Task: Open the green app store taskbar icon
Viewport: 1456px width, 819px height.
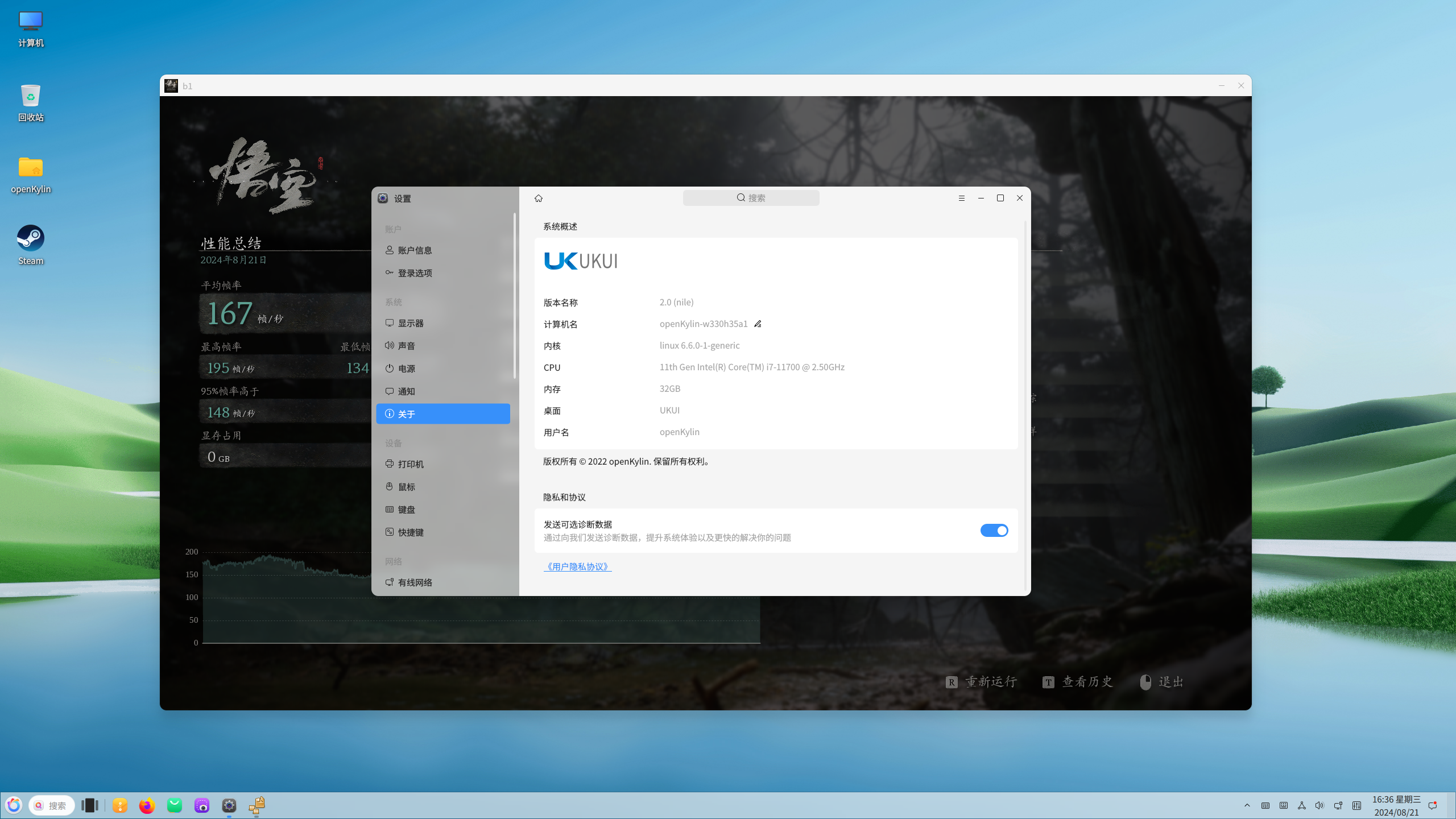Action: 175,805
